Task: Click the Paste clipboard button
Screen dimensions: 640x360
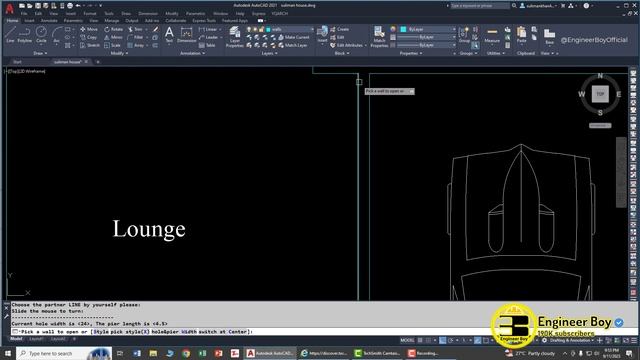Action: 521,35
